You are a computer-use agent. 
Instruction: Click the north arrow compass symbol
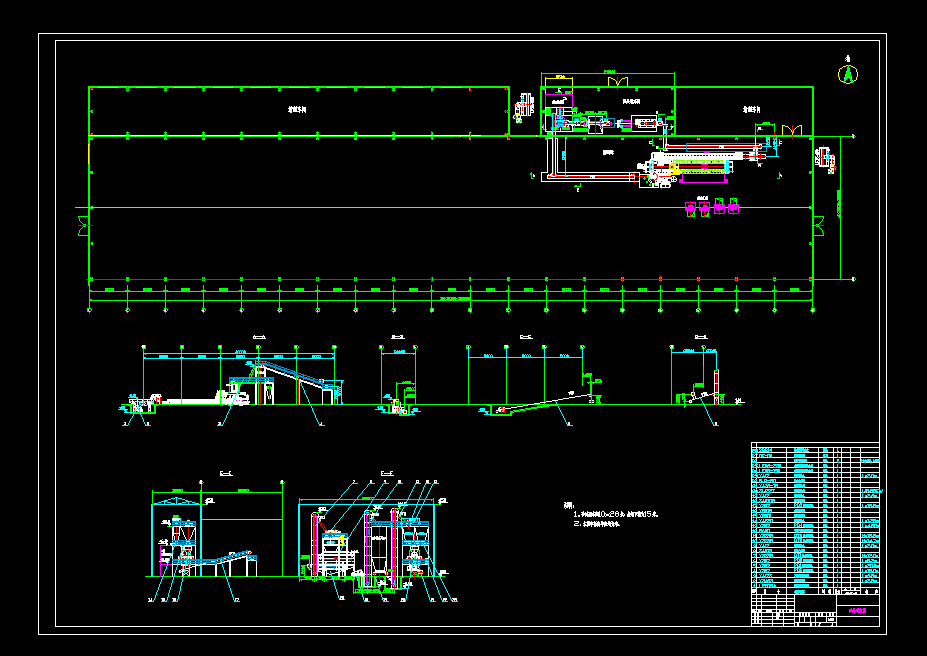pos(848,73)
